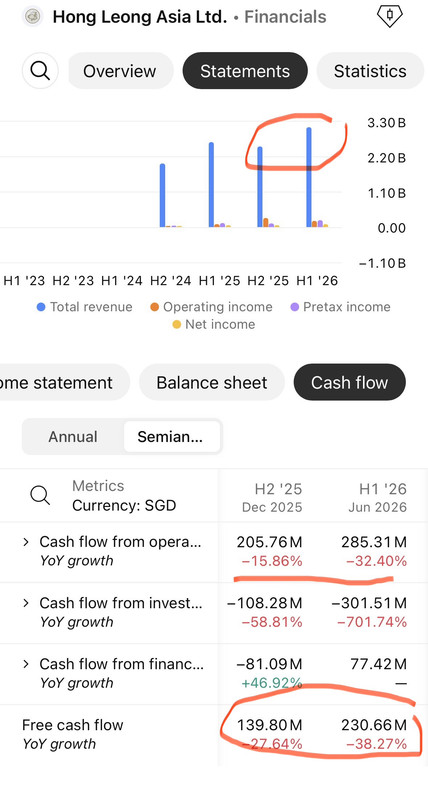Tap the Hong Leong Asia company logo
This screenshot has width=428, height=799.
click(x=33, y=17)
